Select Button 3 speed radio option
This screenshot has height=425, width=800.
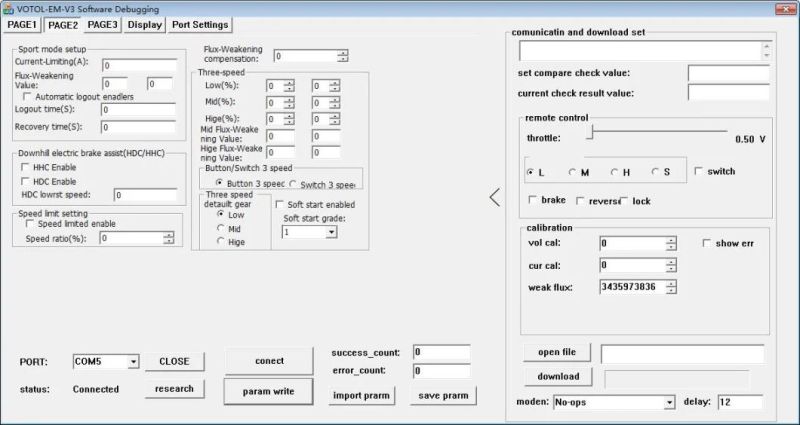tap(219, 182)
